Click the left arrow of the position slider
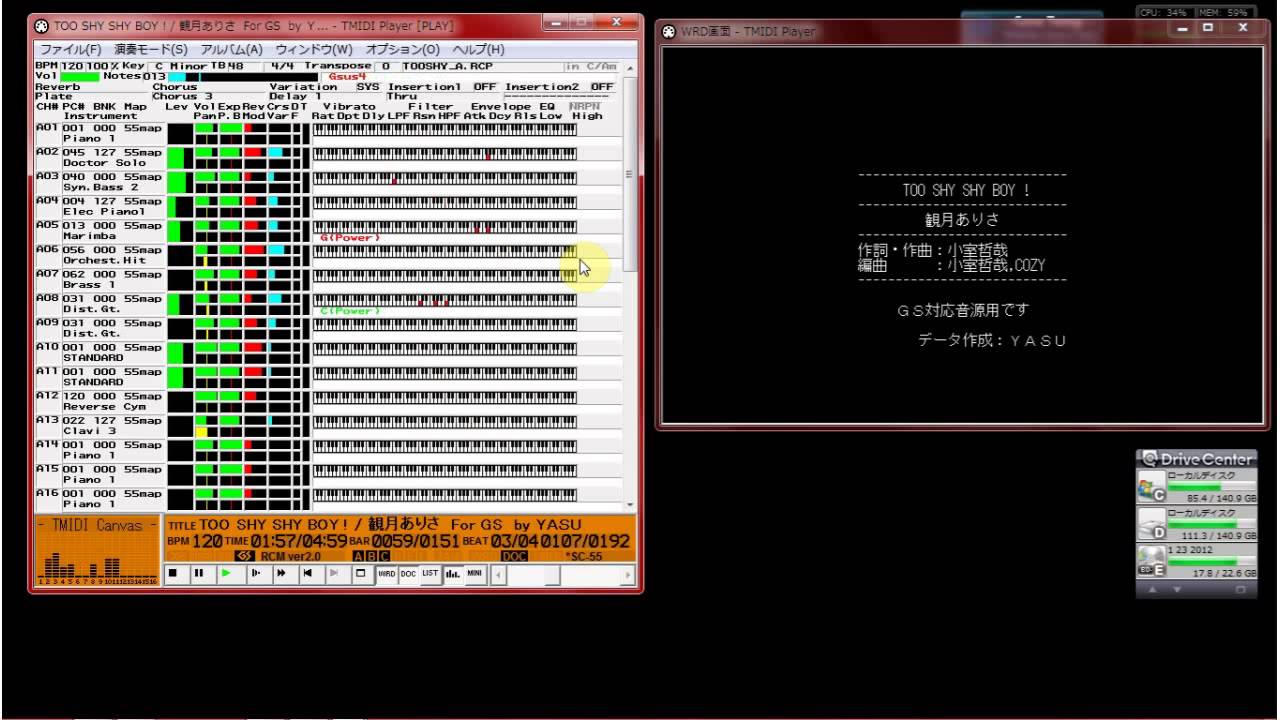This screenshot has width=1280, height=720. point(499,574)
